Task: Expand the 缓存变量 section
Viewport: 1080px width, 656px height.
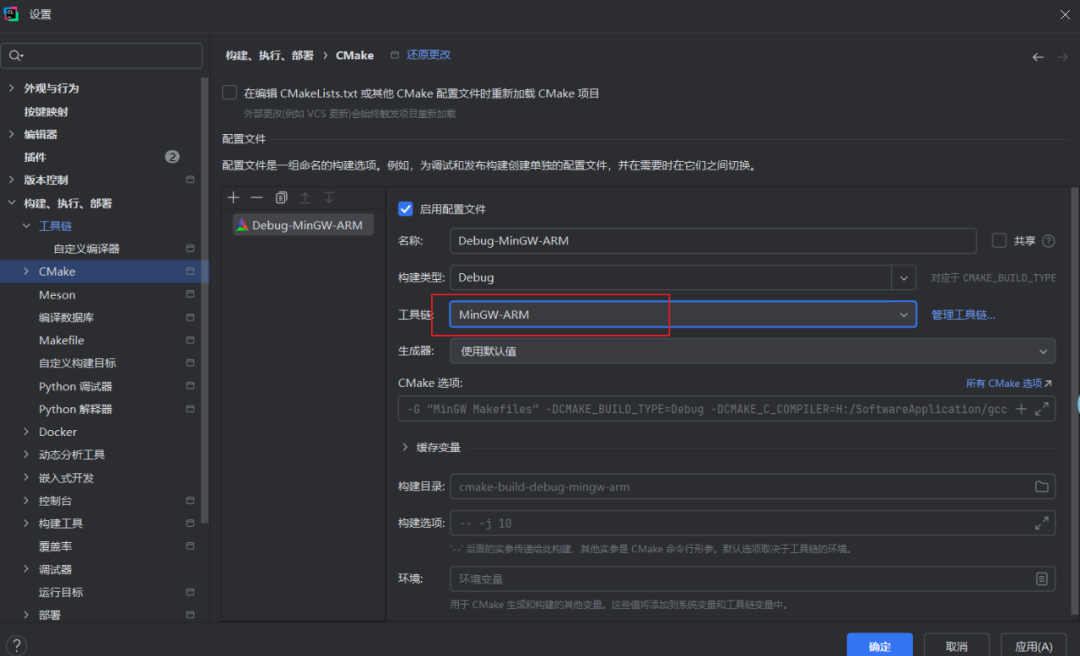Action: (406, 447)
